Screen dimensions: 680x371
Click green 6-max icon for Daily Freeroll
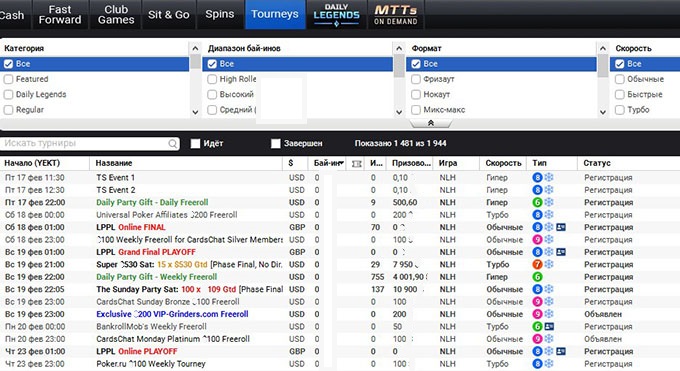coord(537,203)
